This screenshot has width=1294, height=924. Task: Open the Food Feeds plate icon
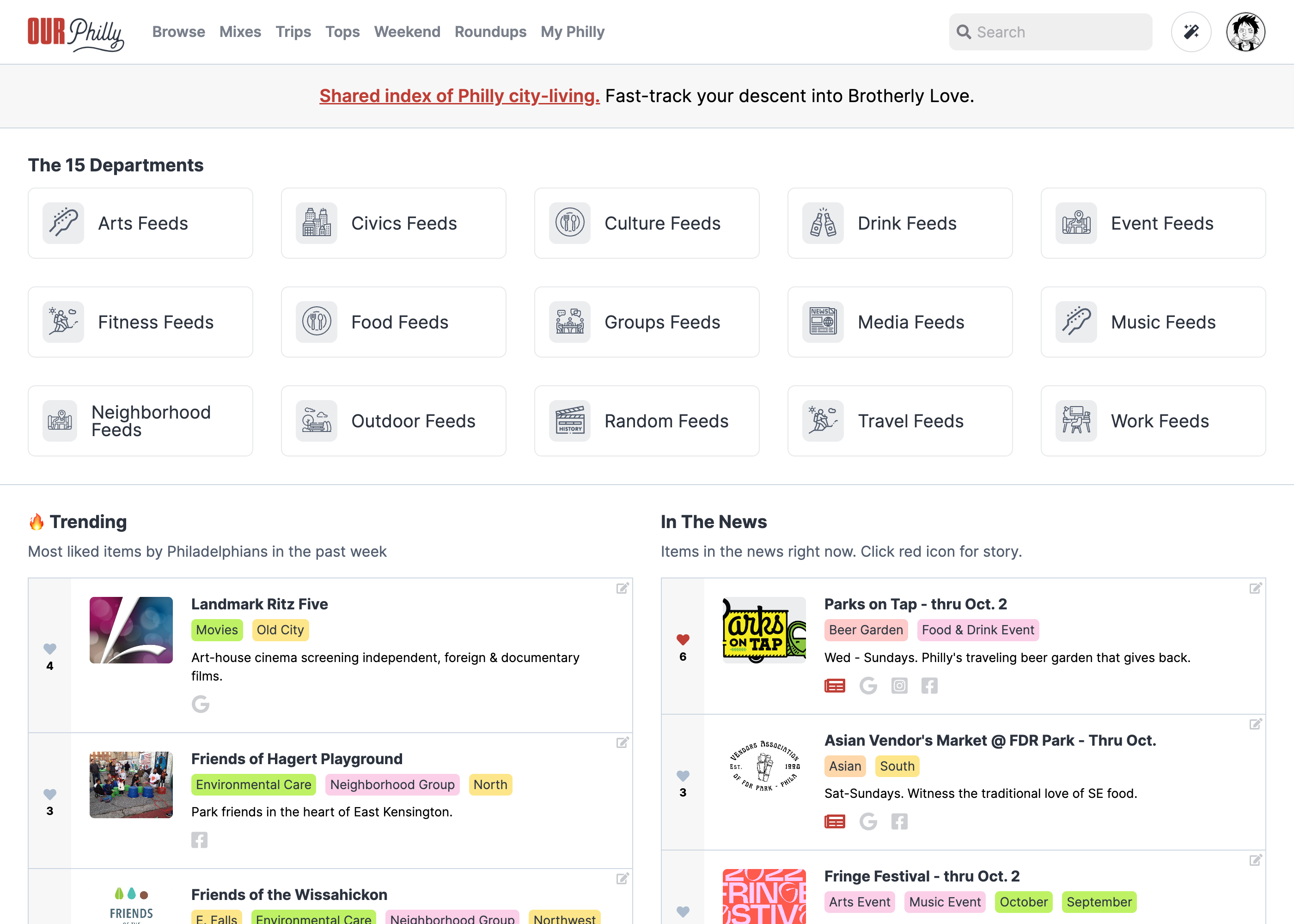pyautogui.click(x=317, y=322)
